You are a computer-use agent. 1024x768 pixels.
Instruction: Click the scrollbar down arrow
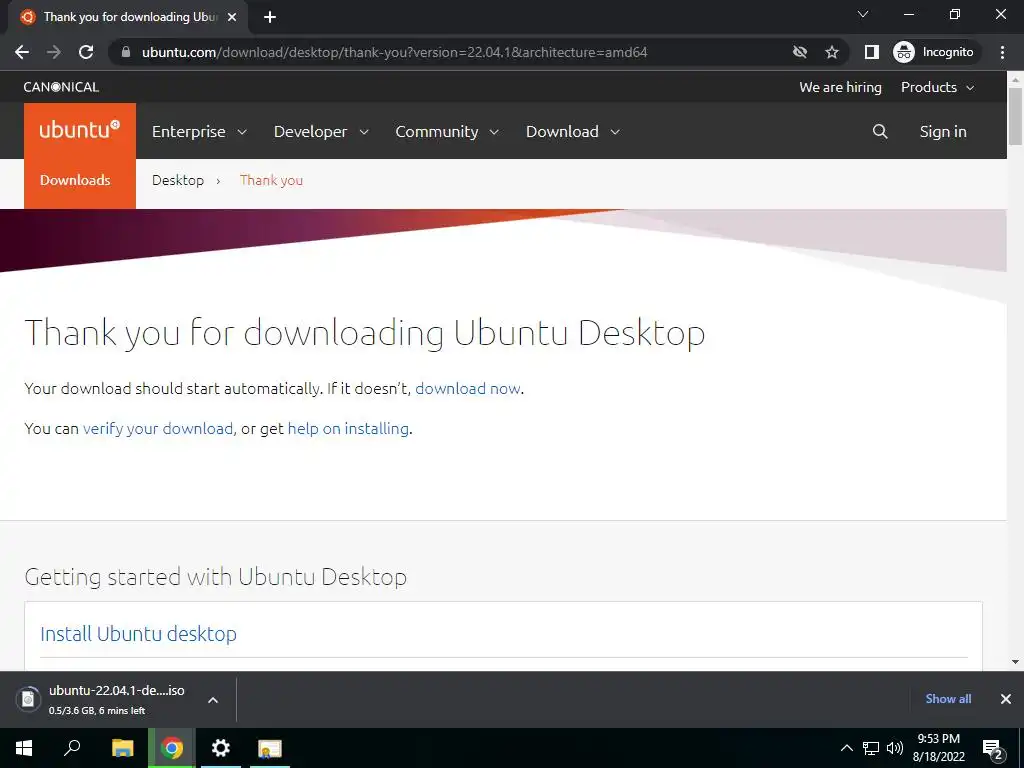(1015, 662)
